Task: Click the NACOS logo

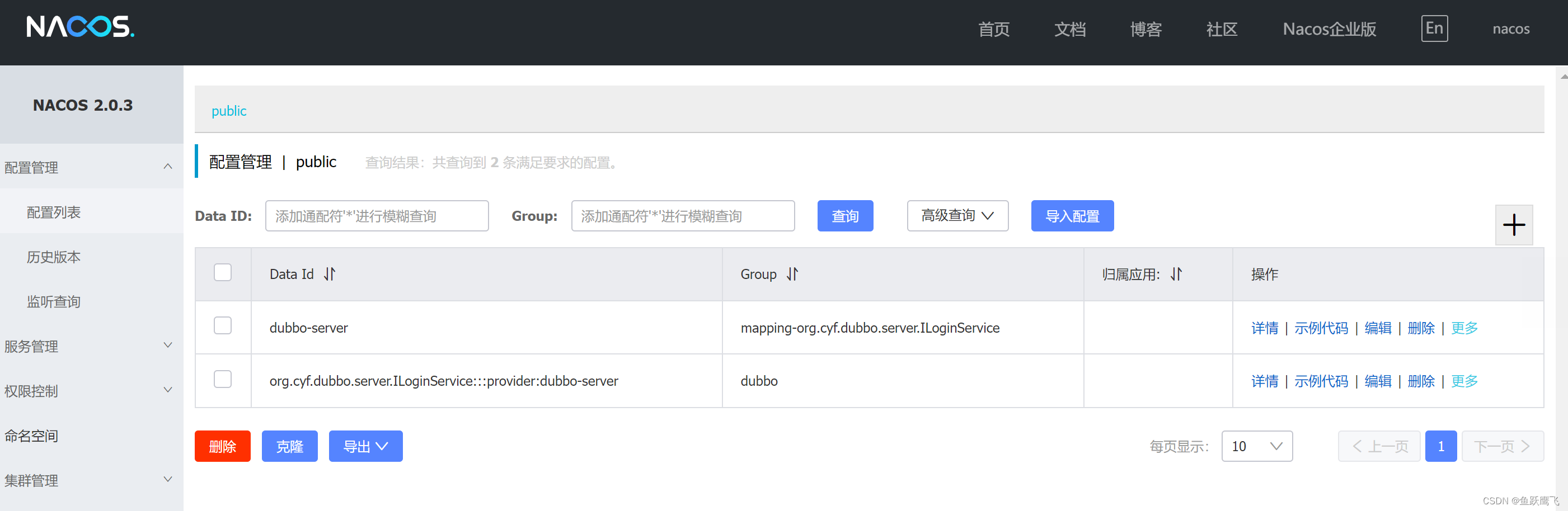Action: tap(81, 27)
